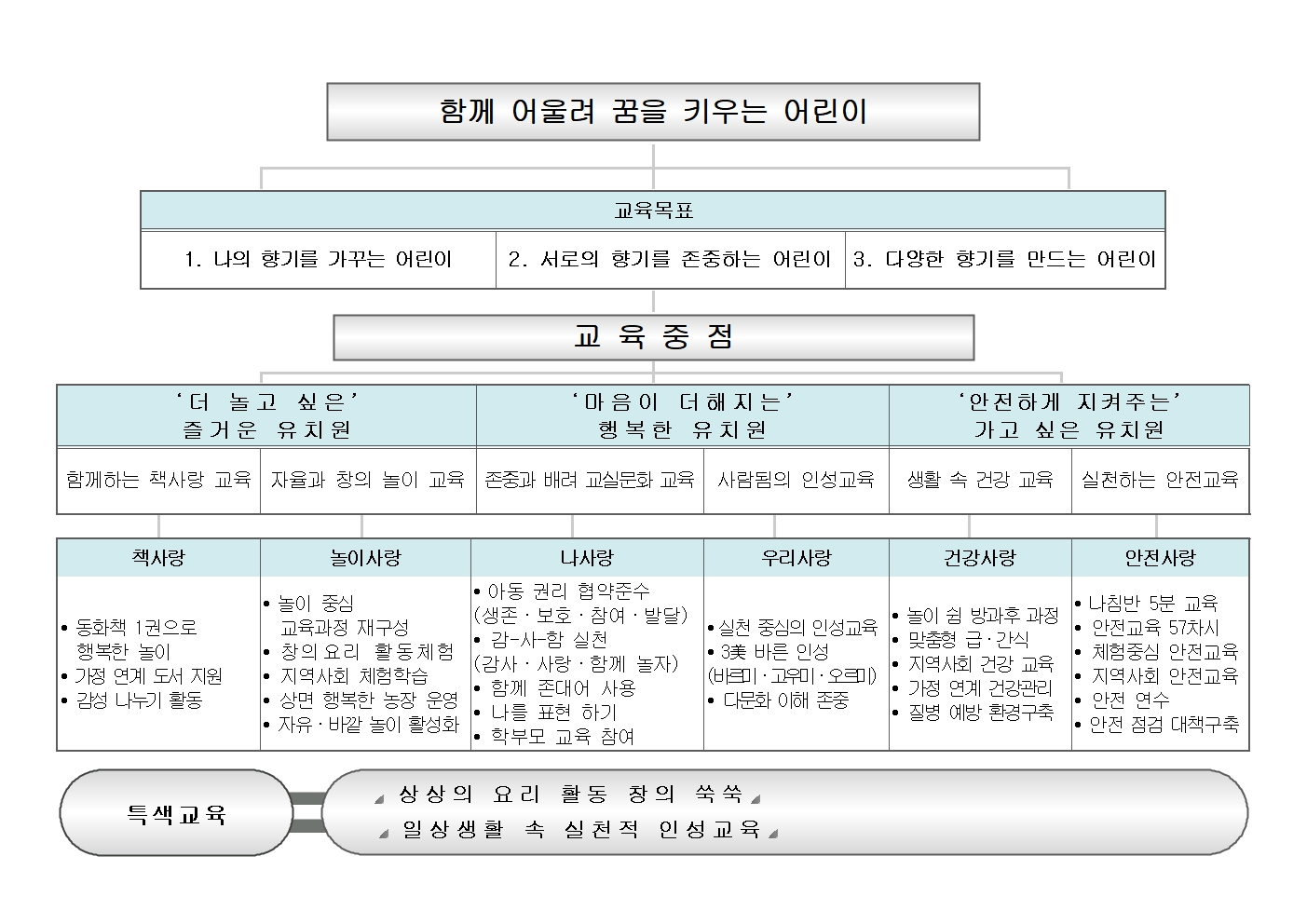Image resolution: width=1307 pixels, height=924 pixels.
Task: Select cell '생활 속 건강 교육'
Action: 980,480
